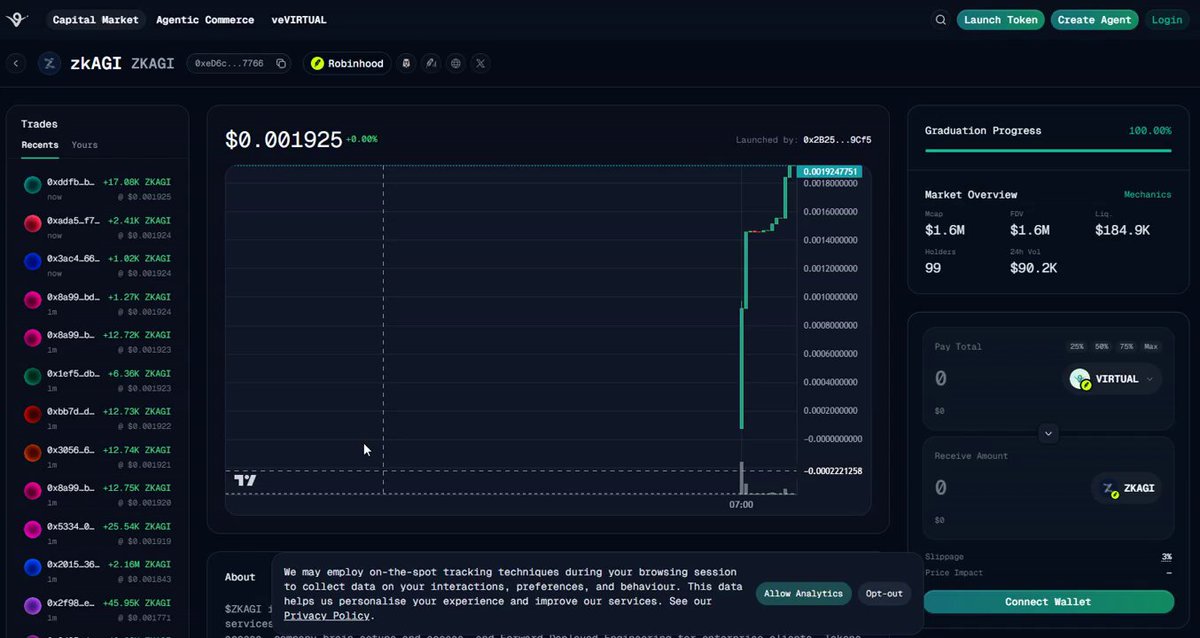Click the Connect Wallet button
The width and height of the screenshot is (1200, 638).
pos(1048,602)
